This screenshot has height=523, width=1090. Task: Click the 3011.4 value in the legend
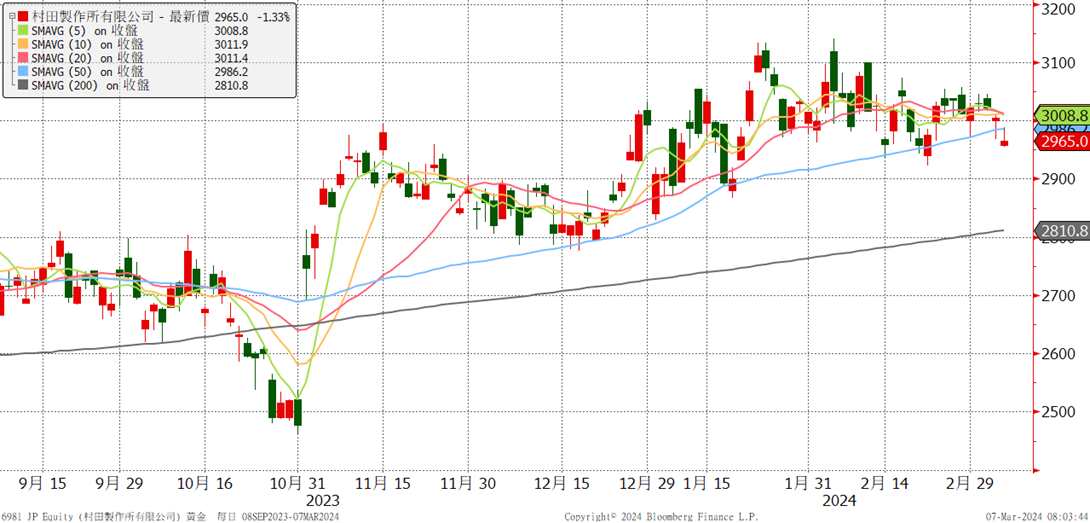coord(231,58)
